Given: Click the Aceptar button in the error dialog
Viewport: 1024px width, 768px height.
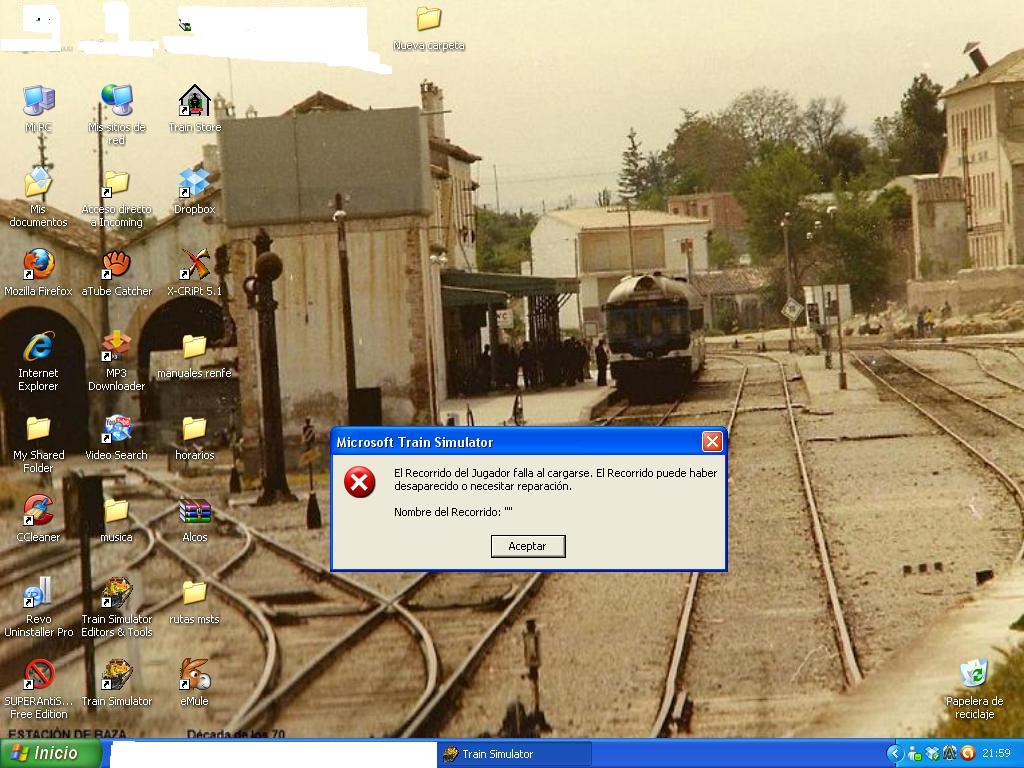Looking at the screenshot, I should [x=527, y=546].
